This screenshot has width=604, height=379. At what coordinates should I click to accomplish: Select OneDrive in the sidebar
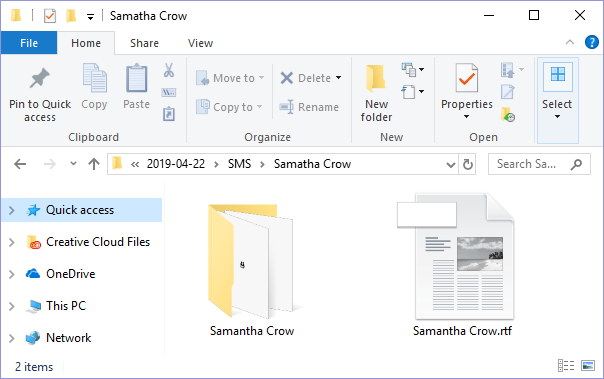70,274
